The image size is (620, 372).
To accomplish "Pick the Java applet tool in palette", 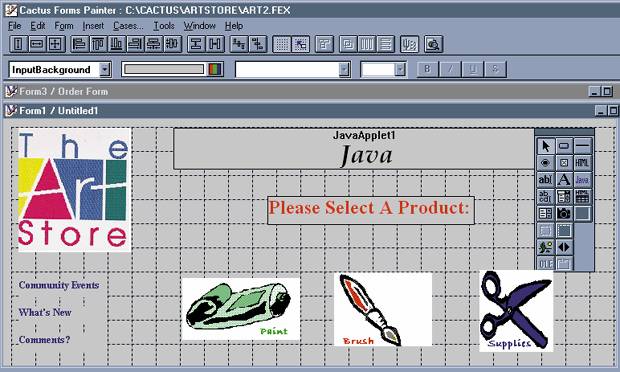I will pyautogui.click(x=582, y=180).
